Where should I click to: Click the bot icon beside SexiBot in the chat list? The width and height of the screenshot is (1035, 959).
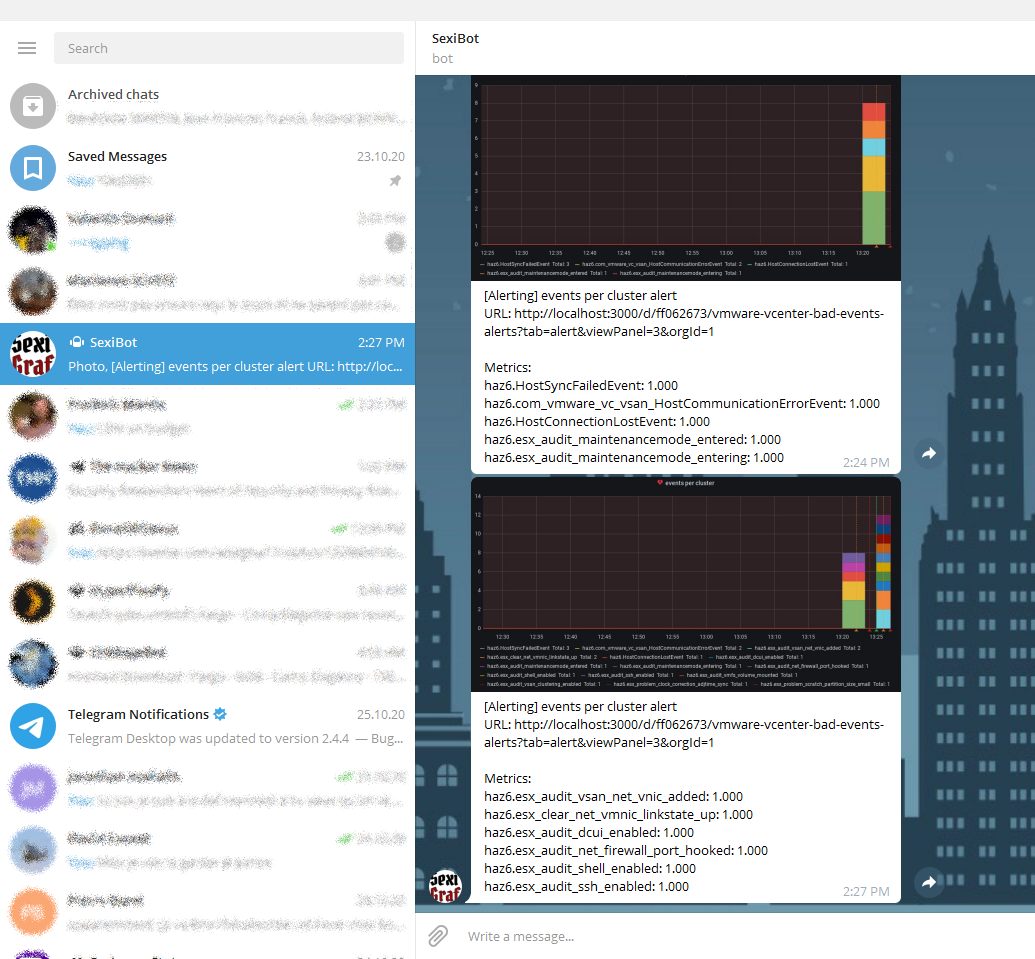click(77, 342)
